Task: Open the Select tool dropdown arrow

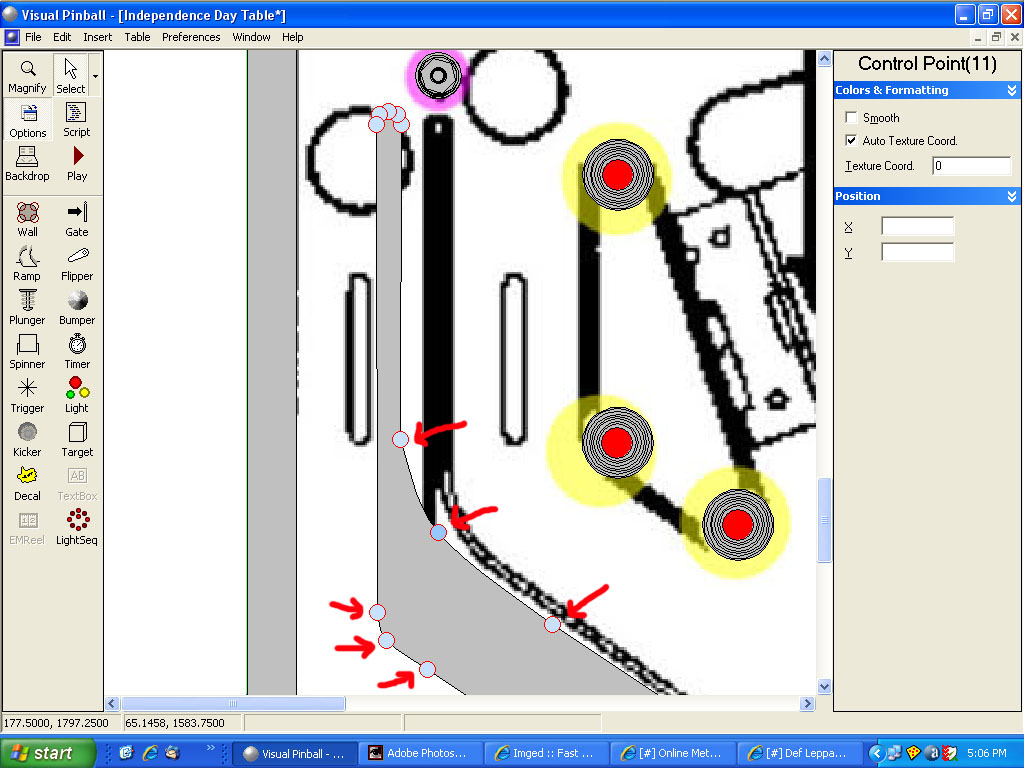Action: (x=95, y=76)
